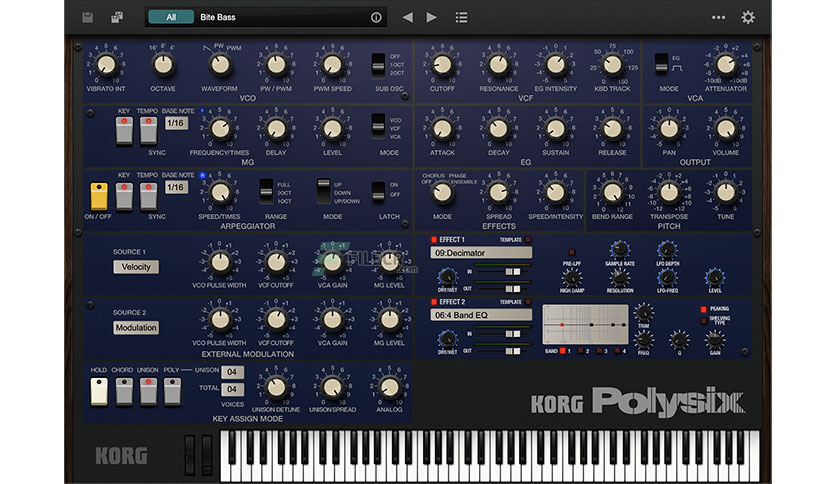Flip the MG MODE switch
The height and width of the screenshot is (484, 836).
click(x=378, y=126)
